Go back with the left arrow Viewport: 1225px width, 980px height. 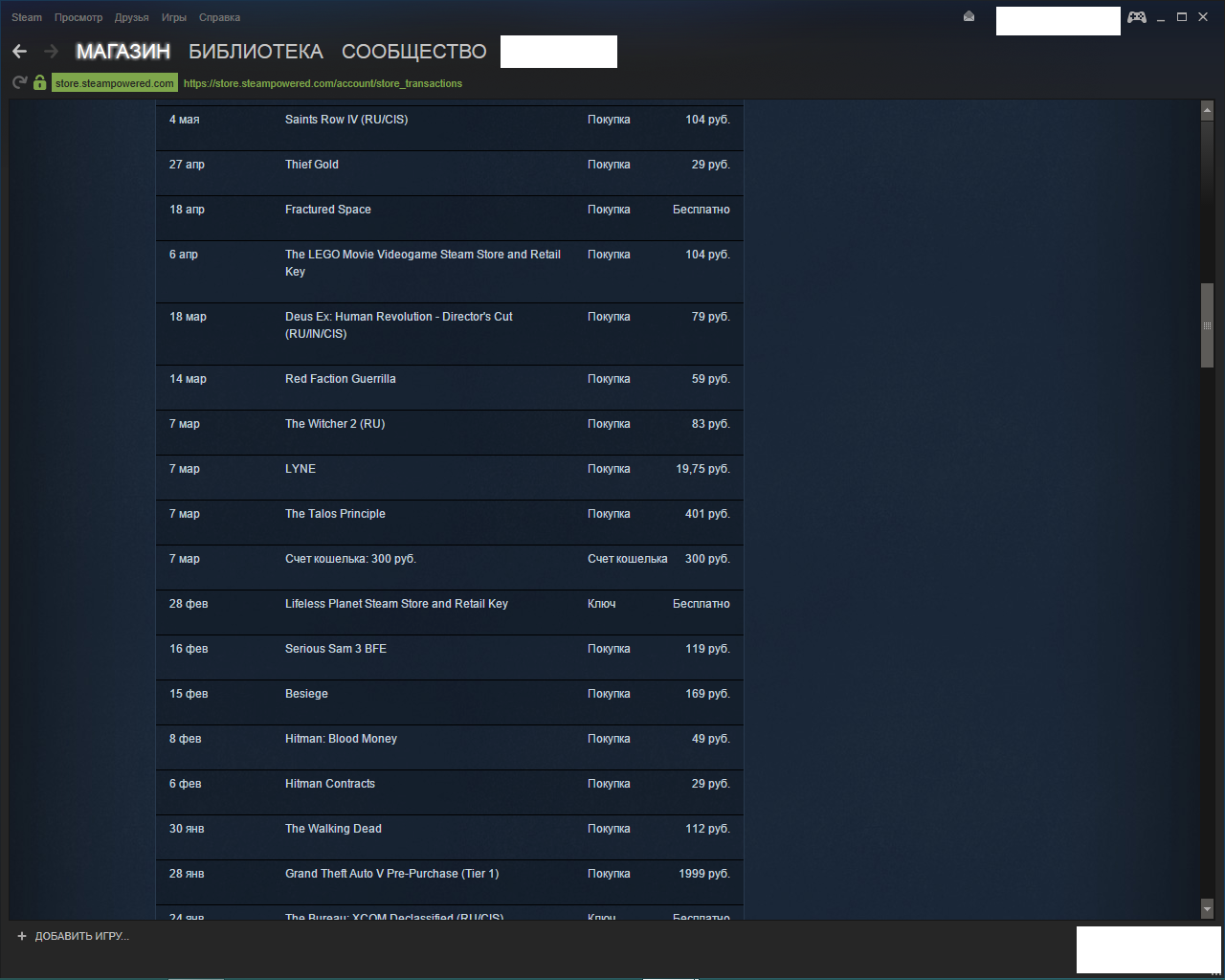click(19, 51)
